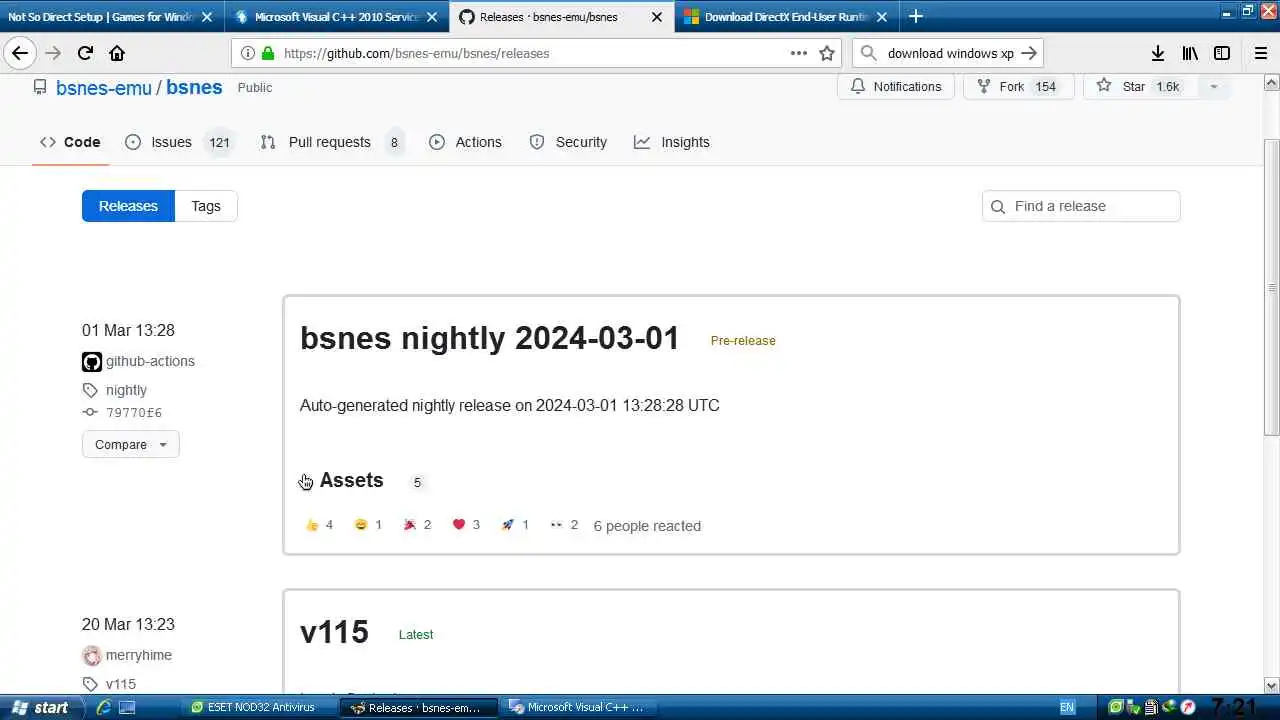The width and height of the screenshot is (1280, 720).
Task: Click the heart reaction with 3
Action: (466, 525)
